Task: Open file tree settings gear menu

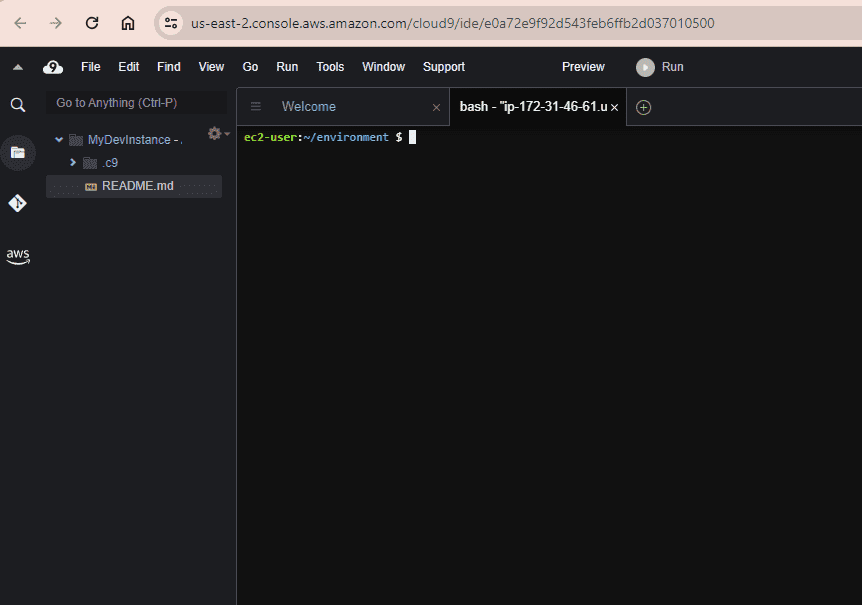Action: pyautogui.click(x=218, y=133)
